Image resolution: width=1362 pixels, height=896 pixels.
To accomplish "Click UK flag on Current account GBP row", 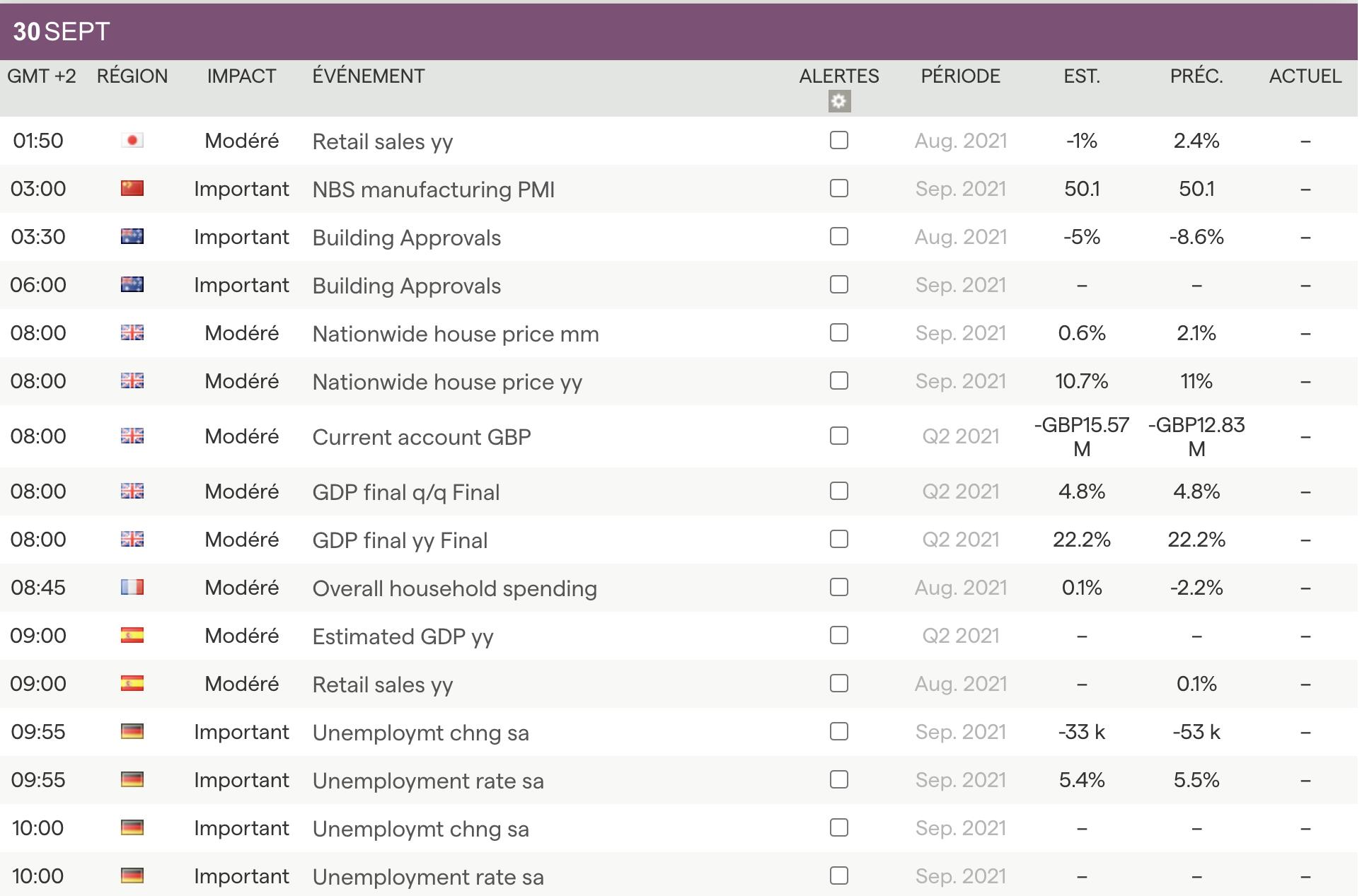I will (x=132, y=436).
